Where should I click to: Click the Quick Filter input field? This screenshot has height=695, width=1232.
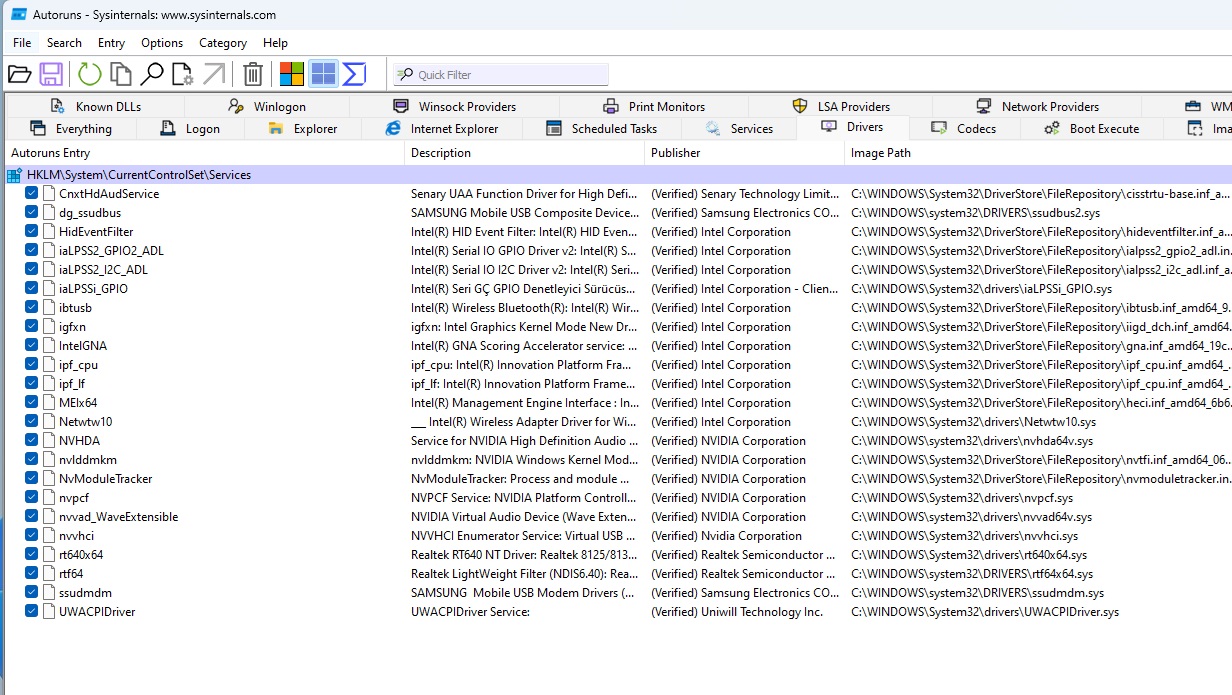500,75
